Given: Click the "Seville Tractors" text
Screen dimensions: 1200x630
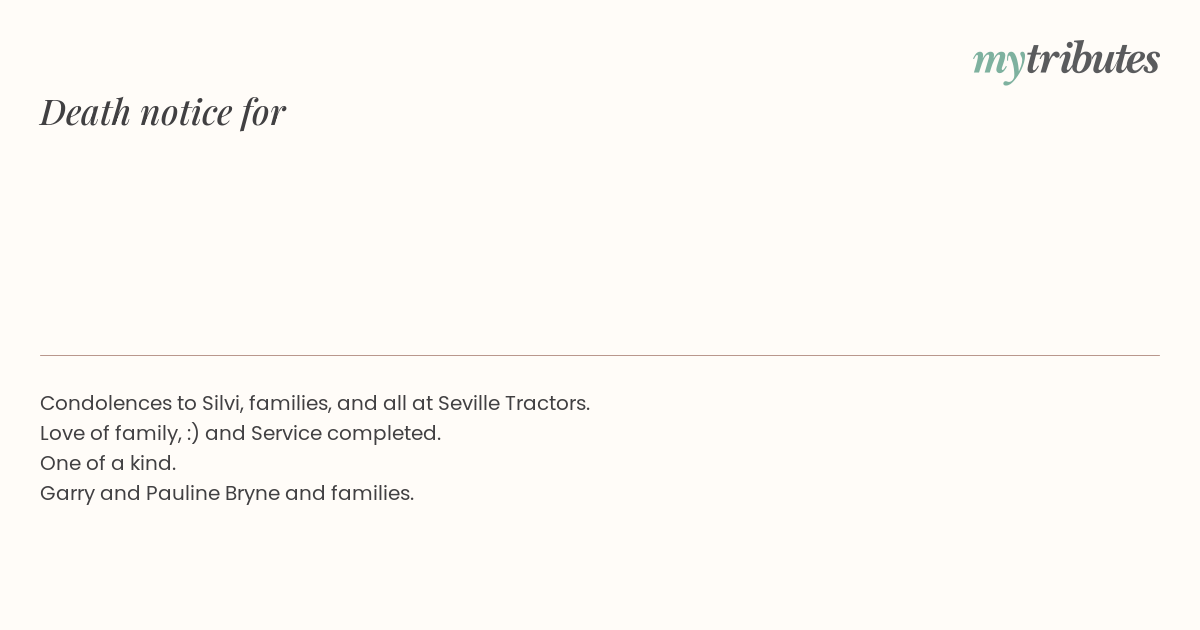Looking at the screenshot, I should [x=513, y=403].
